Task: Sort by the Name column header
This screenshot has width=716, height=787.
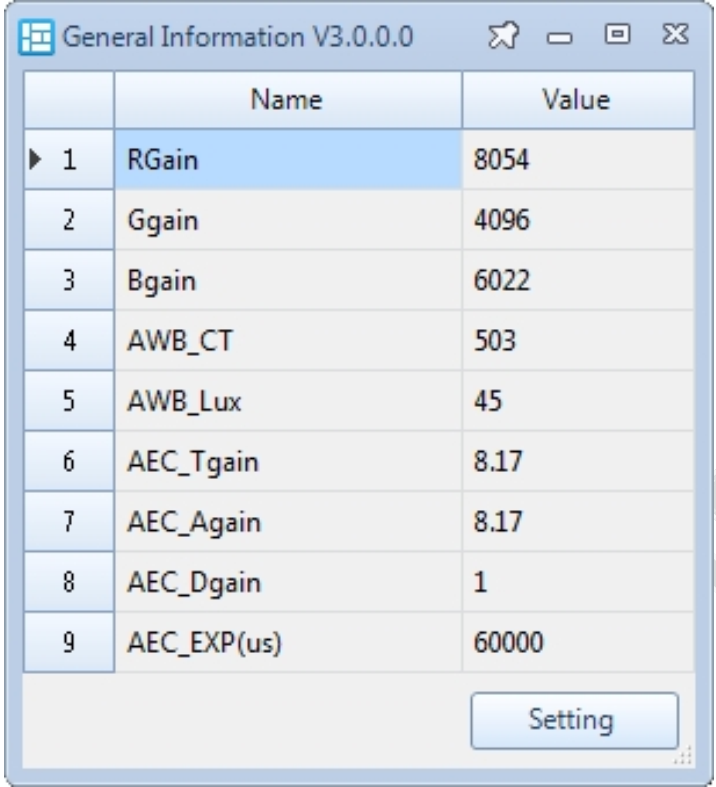Action: pos(288,100)
